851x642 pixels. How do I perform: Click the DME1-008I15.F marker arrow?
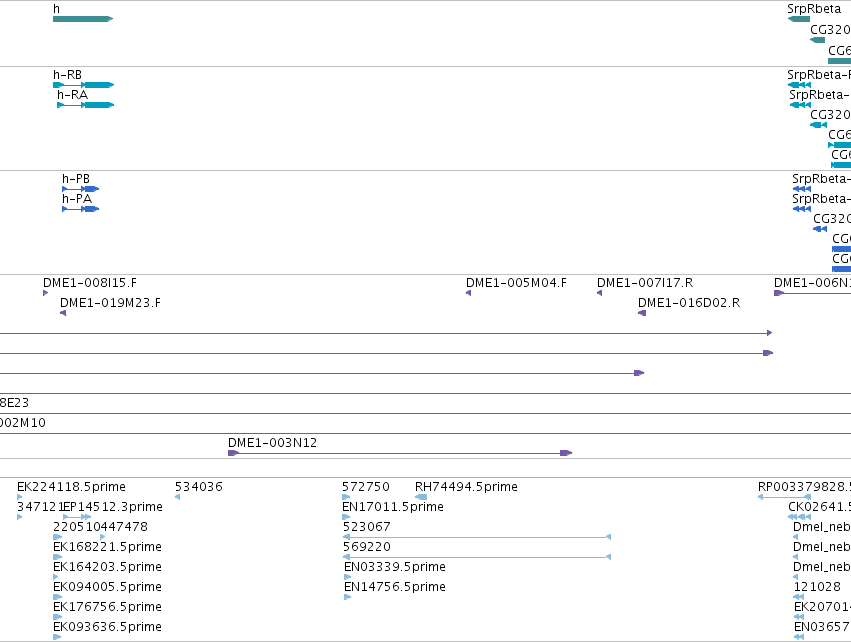pyautogui.click(x=46, y=293)
